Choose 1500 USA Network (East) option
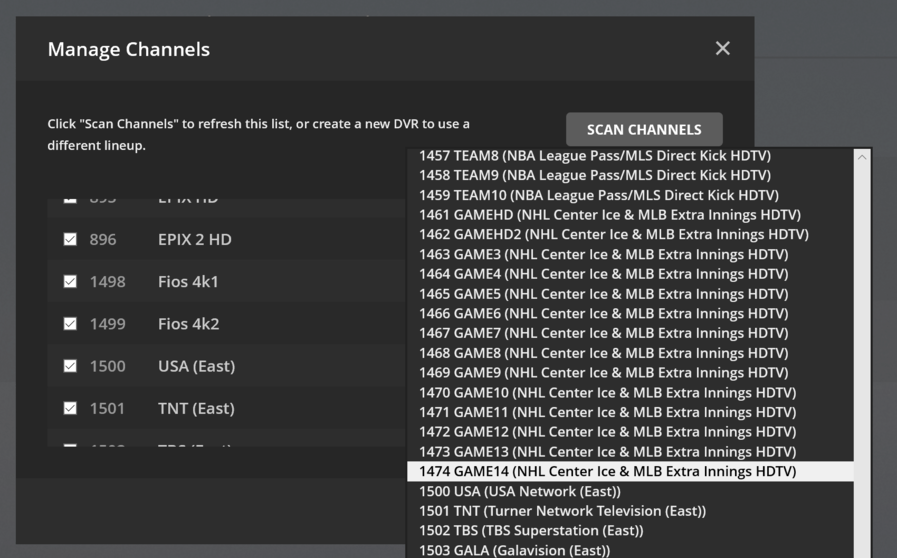The image size is (897, 558). [x=630, y=491]
